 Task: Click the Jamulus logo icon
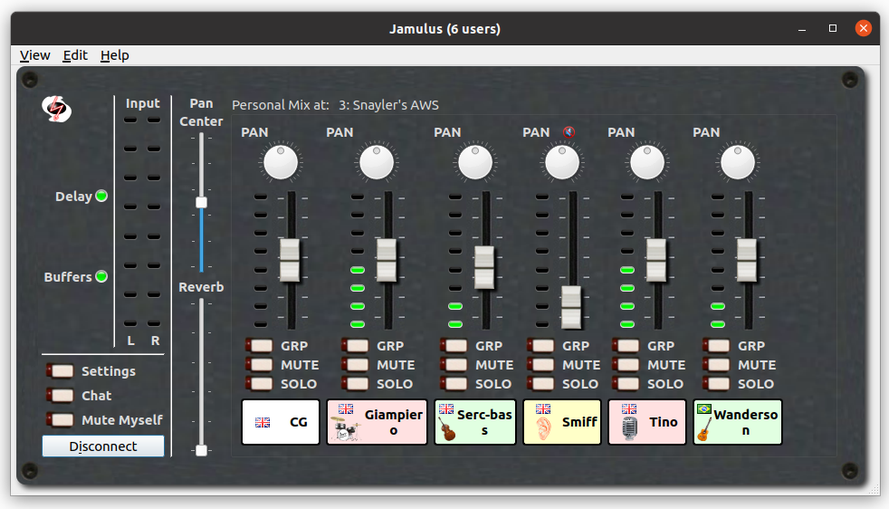click(x=57, y=108)
